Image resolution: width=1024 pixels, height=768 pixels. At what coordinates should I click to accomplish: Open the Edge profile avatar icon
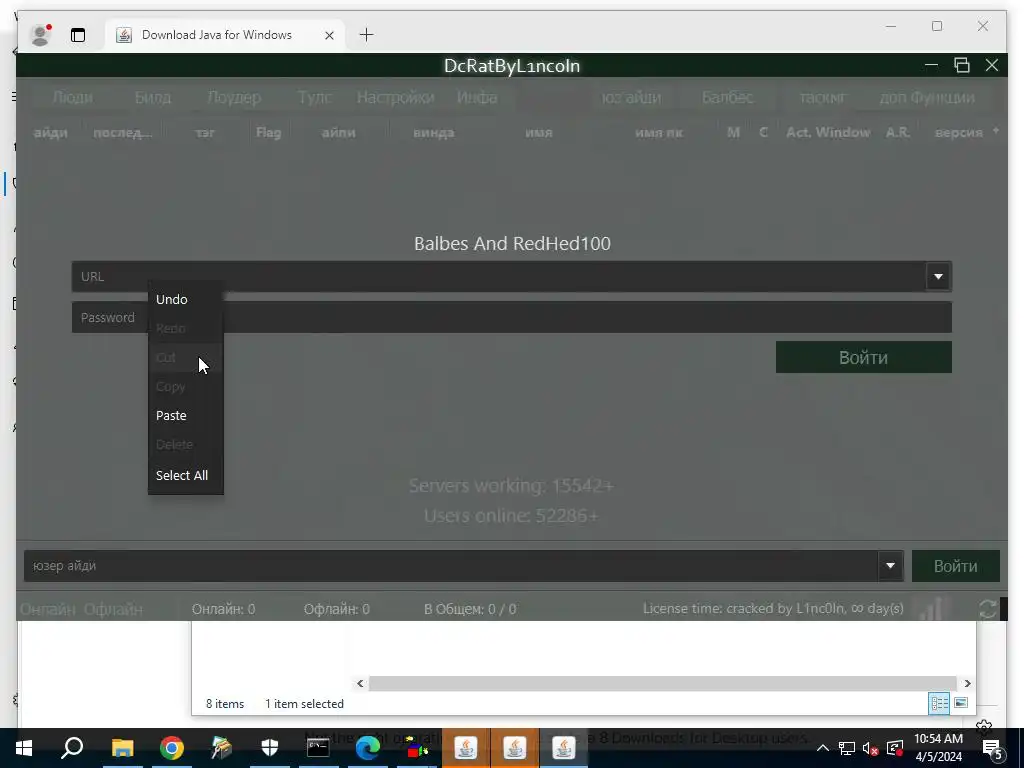point(40,35)
